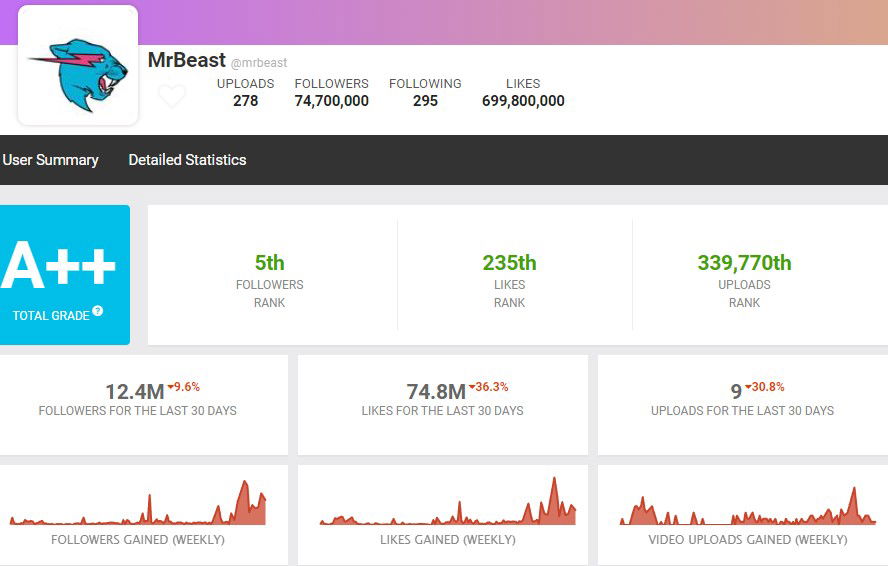888x566 pixels.
Task: Click the 235th likes rank value
Action: [509, 263]
